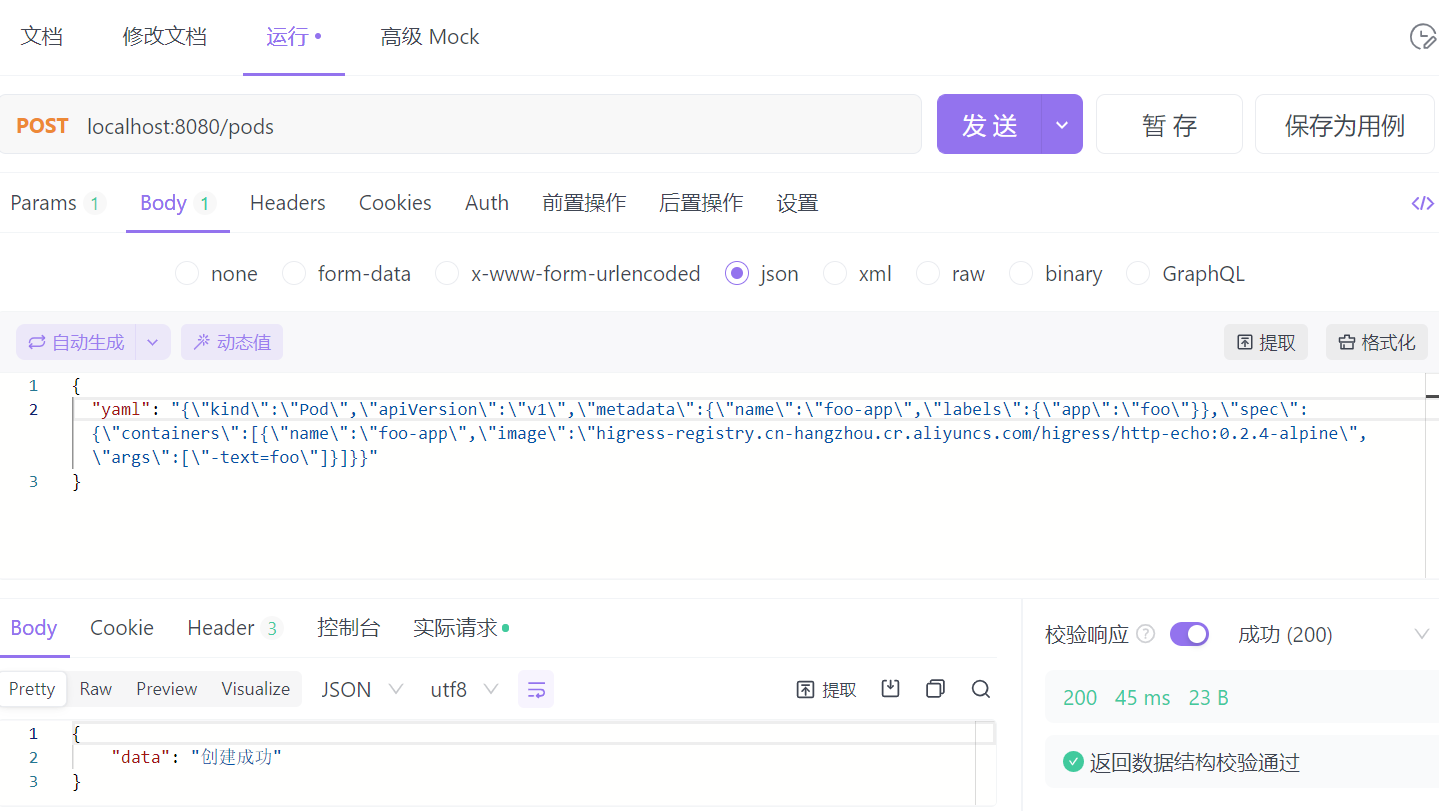Switch to the 修改文档 tab

tap(164, 37)
